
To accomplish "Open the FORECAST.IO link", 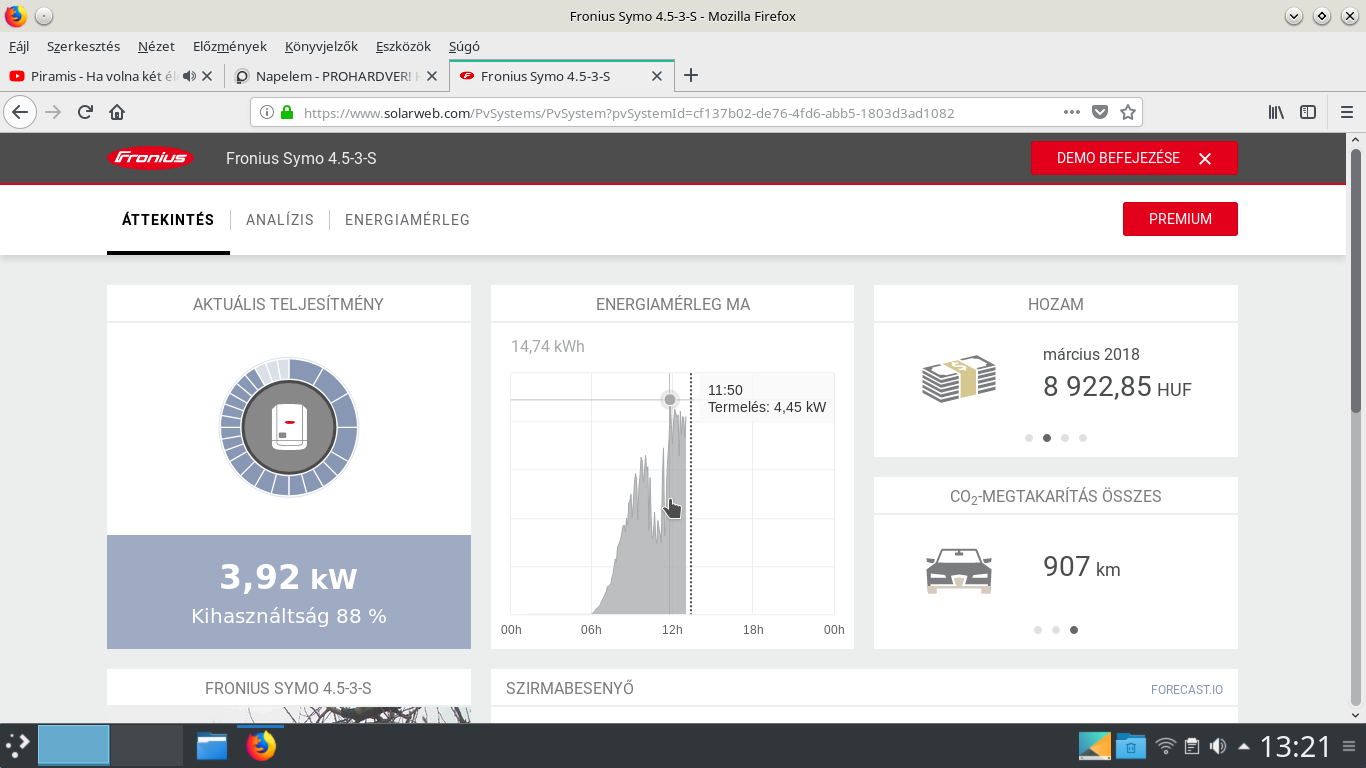I will (x=1187, y=690).
